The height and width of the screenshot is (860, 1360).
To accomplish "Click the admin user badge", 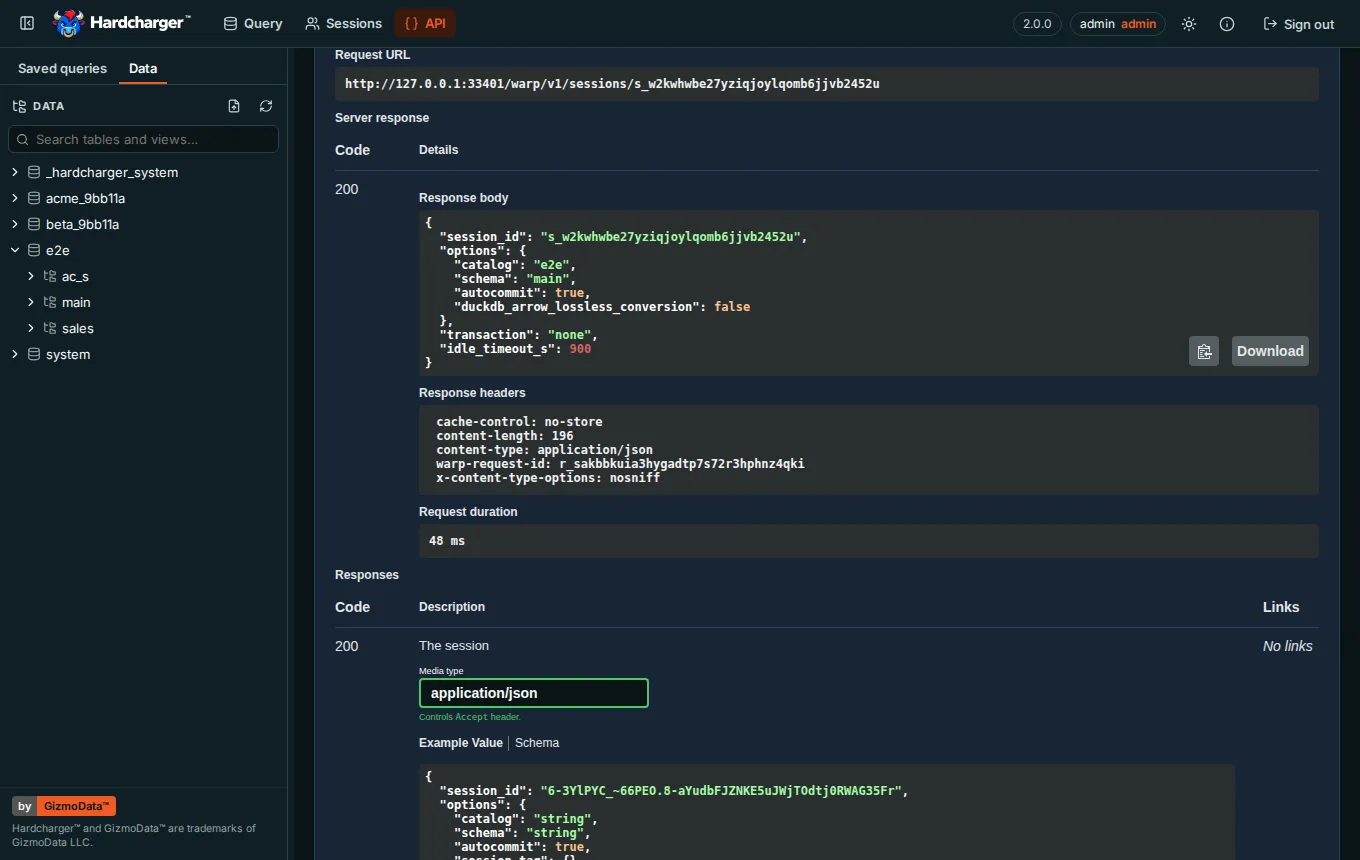I will coord(1118,24).
